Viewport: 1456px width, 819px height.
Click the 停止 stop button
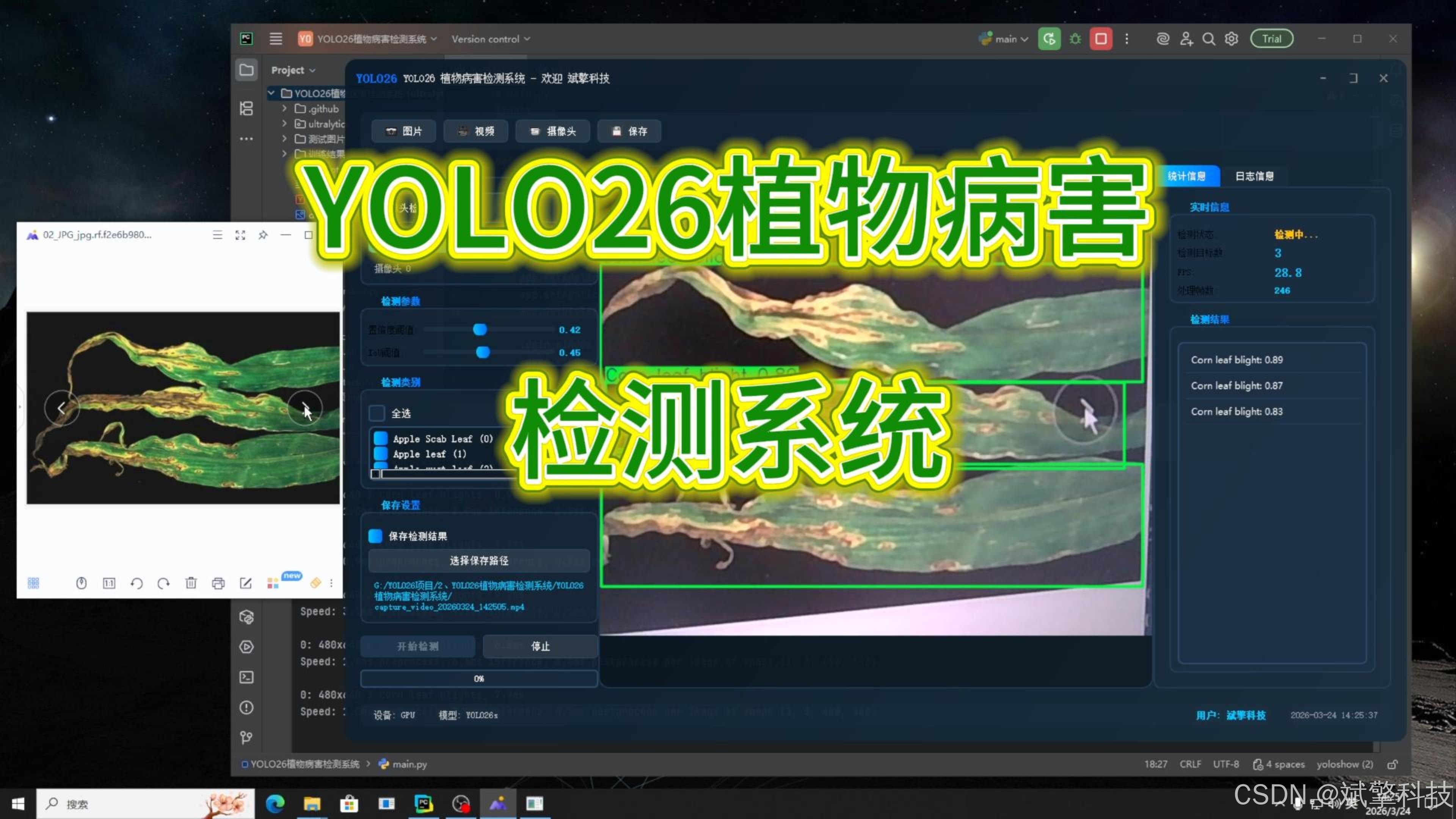pyautogui.click(x=540, y=646)
